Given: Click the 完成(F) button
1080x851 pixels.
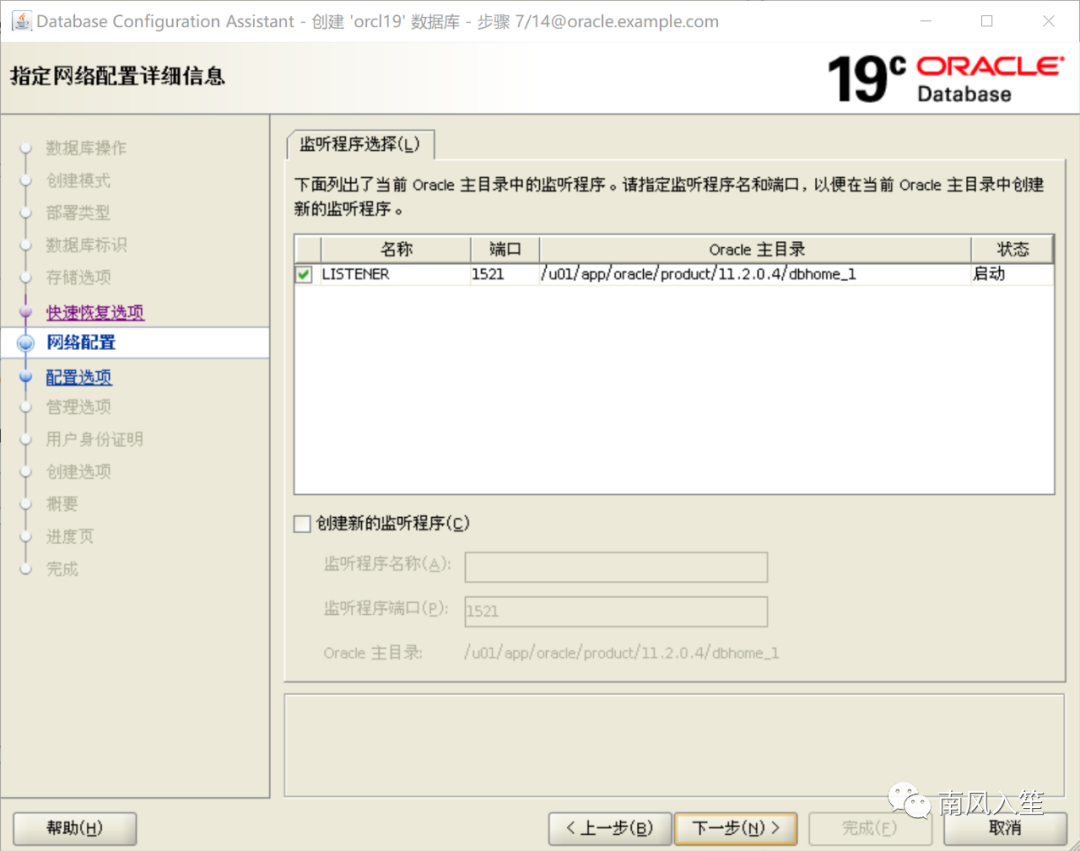Looking at the screenshot, I should pyautogui.click(x=870, y=828).
